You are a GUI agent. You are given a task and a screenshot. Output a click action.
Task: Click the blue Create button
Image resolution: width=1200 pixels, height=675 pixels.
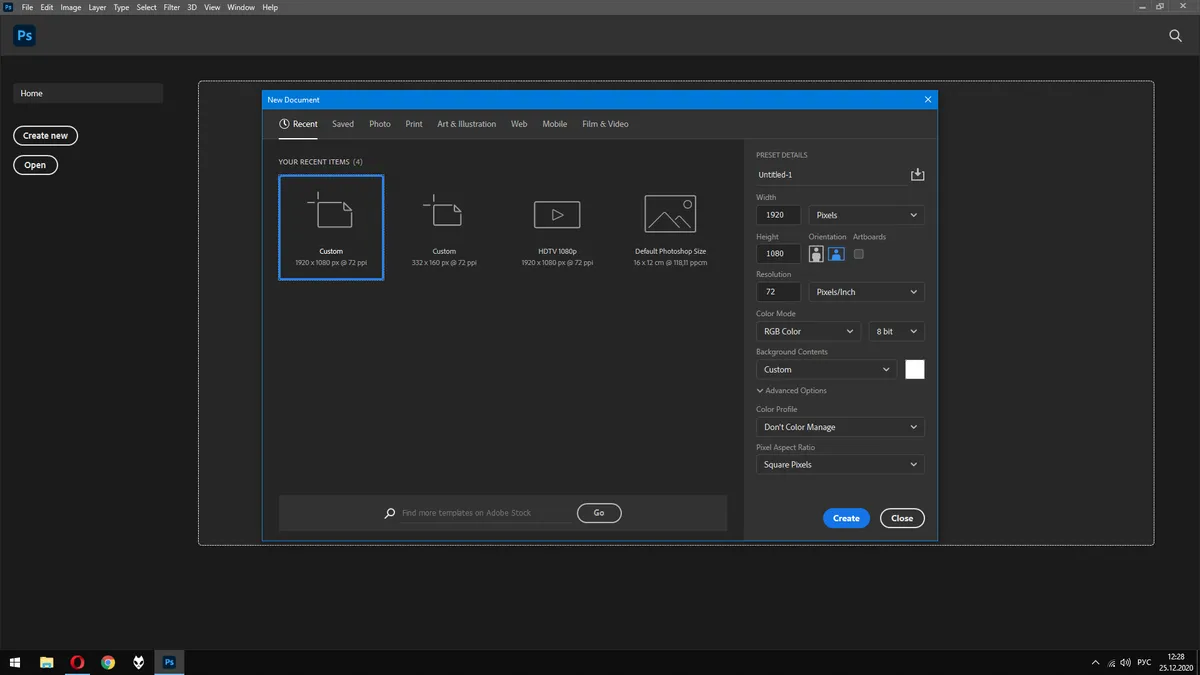tap(846, 518)
